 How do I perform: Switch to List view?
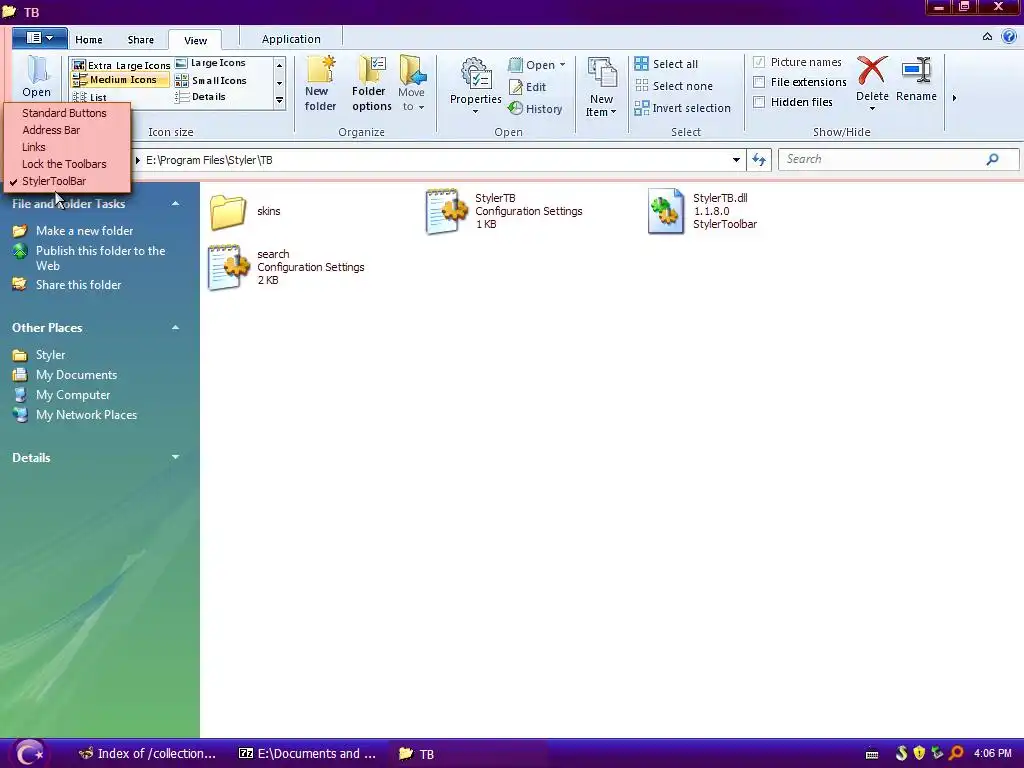89,97
